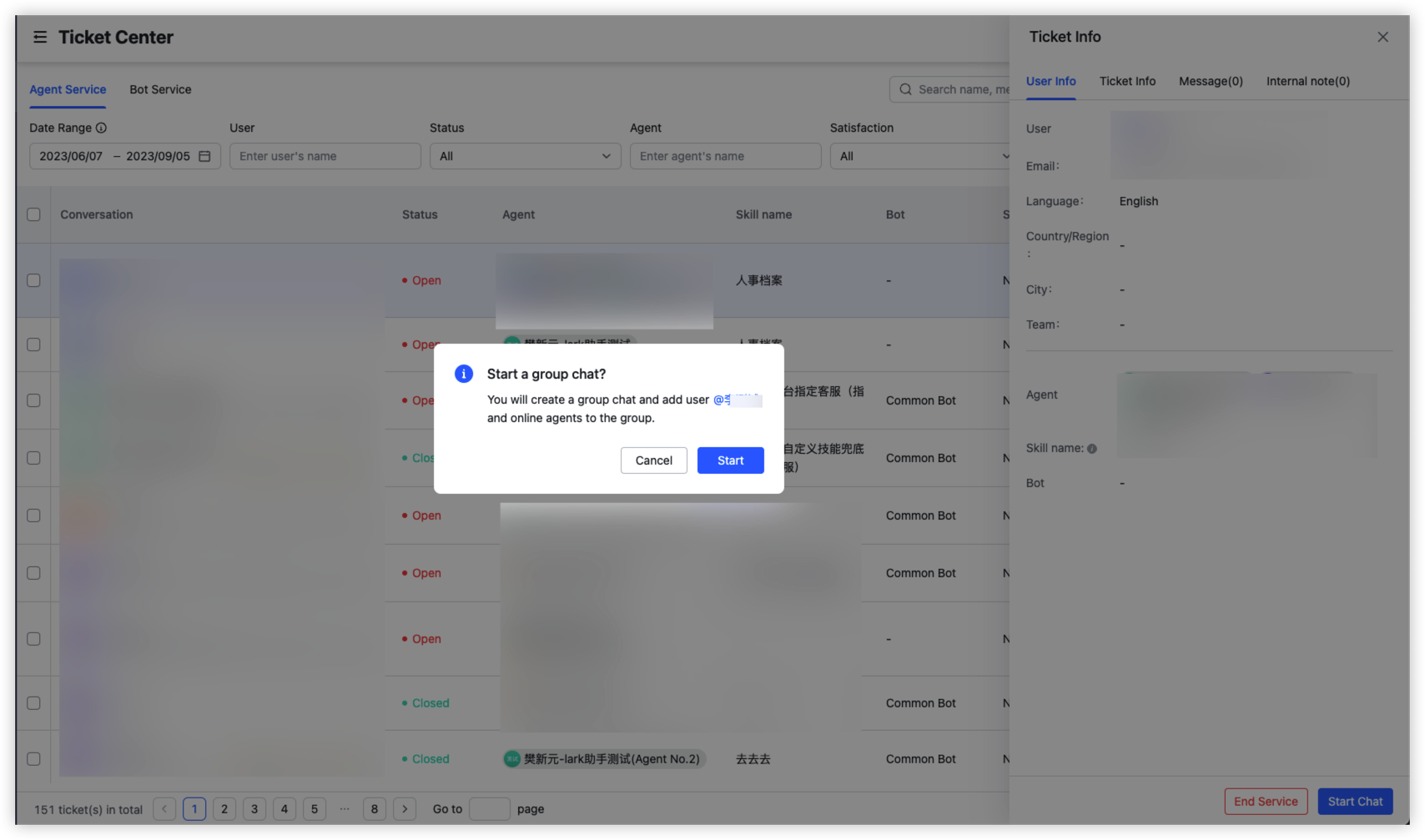The image size is (1425, 840).
Task: Open the date range calendar icon
Action: [x=204, y=156]
